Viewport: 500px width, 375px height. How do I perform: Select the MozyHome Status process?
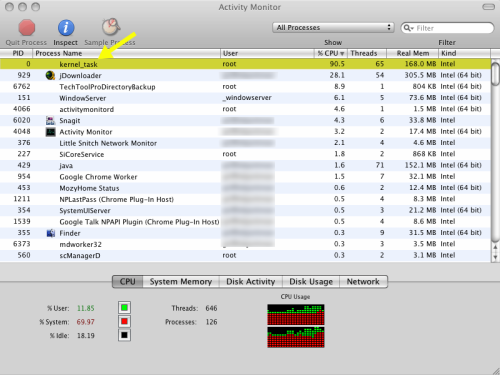(x=245, y=188)
